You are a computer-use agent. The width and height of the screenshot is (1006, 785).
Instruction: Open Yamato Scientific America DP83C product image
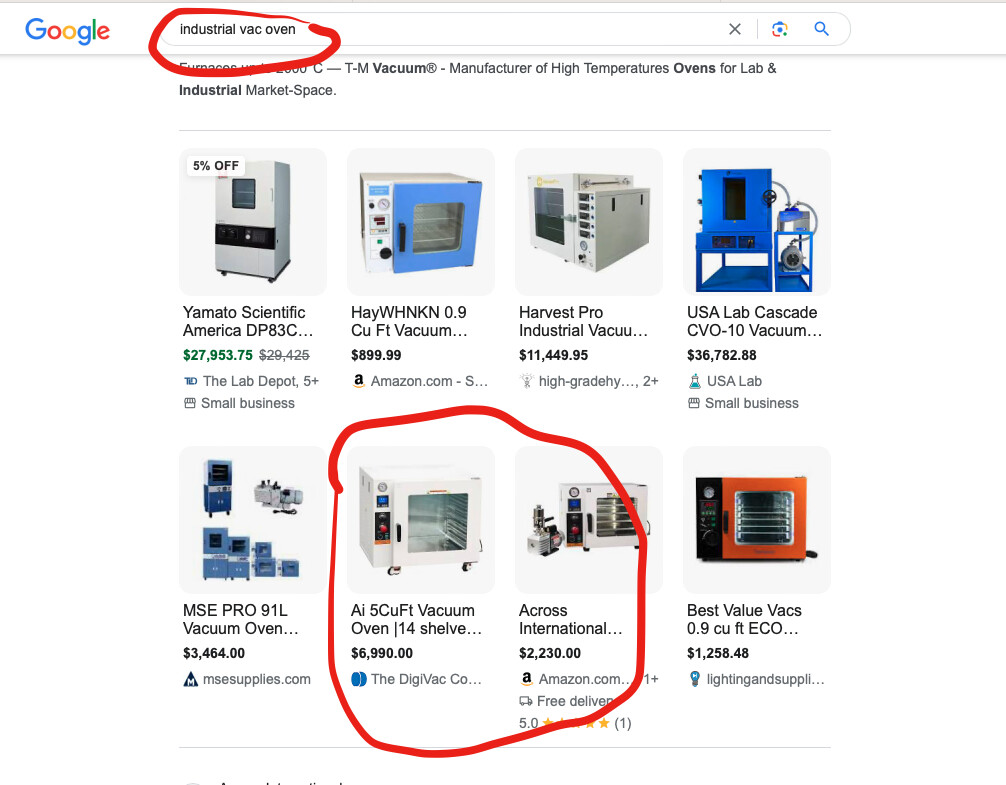tap(253, 222)
